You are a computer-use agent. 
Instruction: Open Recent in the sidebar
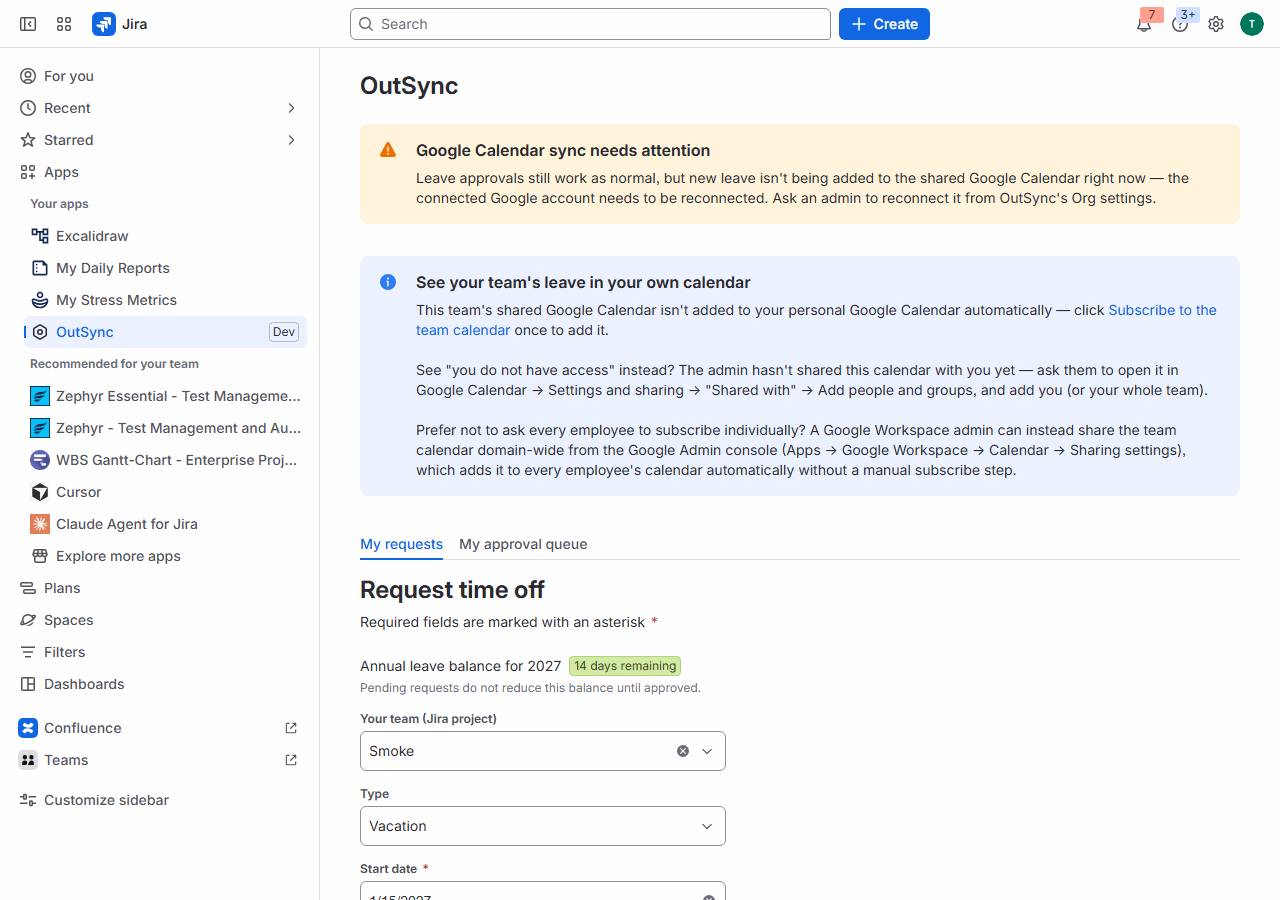point(67,108)
